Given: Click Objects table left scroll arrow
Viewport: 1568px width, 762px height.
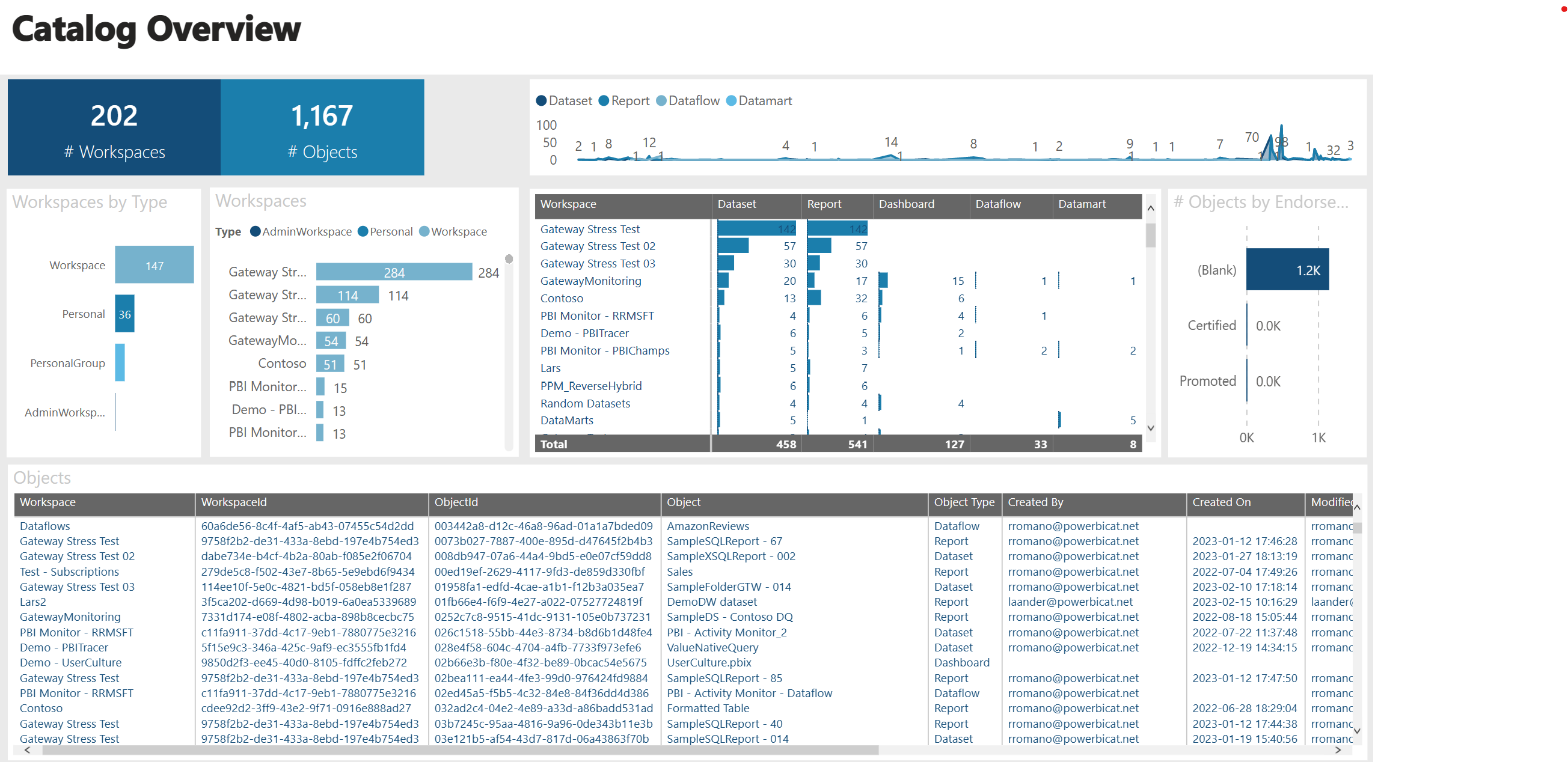Looking at the screenshot, I should click(28, 750).
